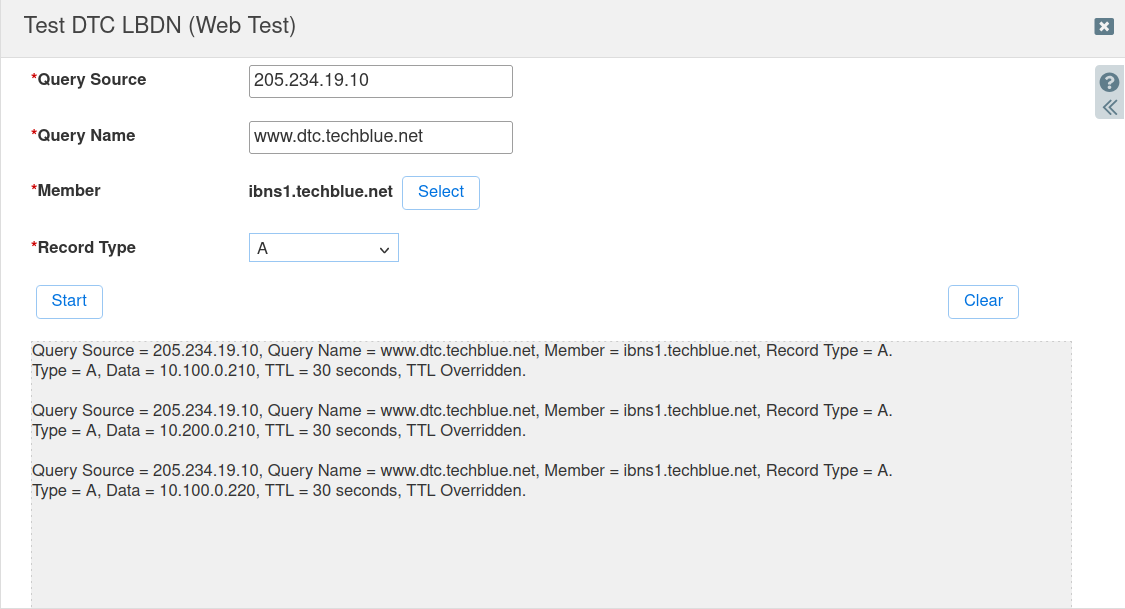Collapse the side panel with double-chevron icon
1125x609 pixels.
pos(1108,105)
